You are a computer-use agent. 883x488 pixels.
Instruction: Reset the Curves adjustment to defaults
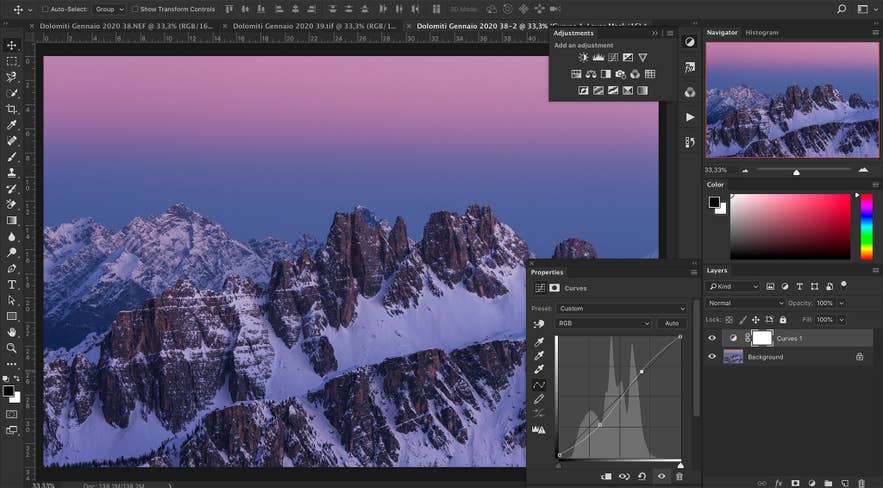click(x=642, y=476)
